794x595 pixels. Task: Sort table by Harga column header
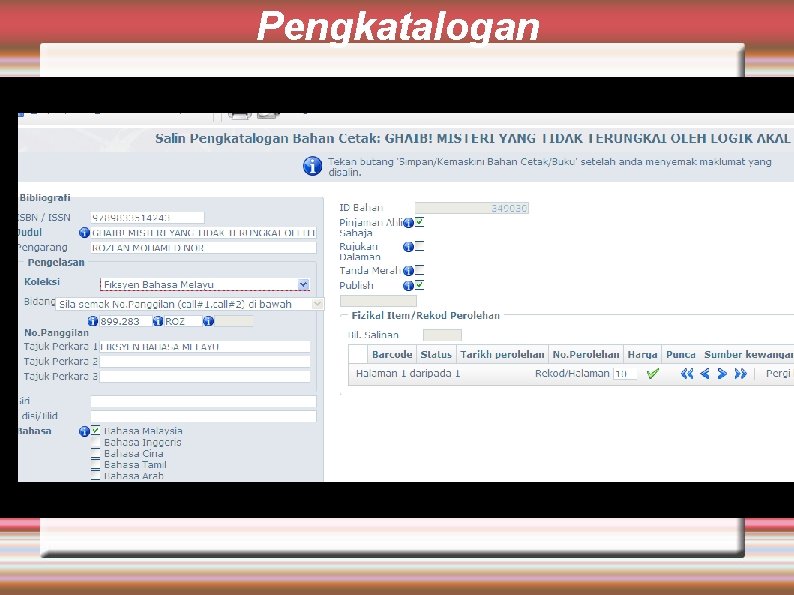642,354
